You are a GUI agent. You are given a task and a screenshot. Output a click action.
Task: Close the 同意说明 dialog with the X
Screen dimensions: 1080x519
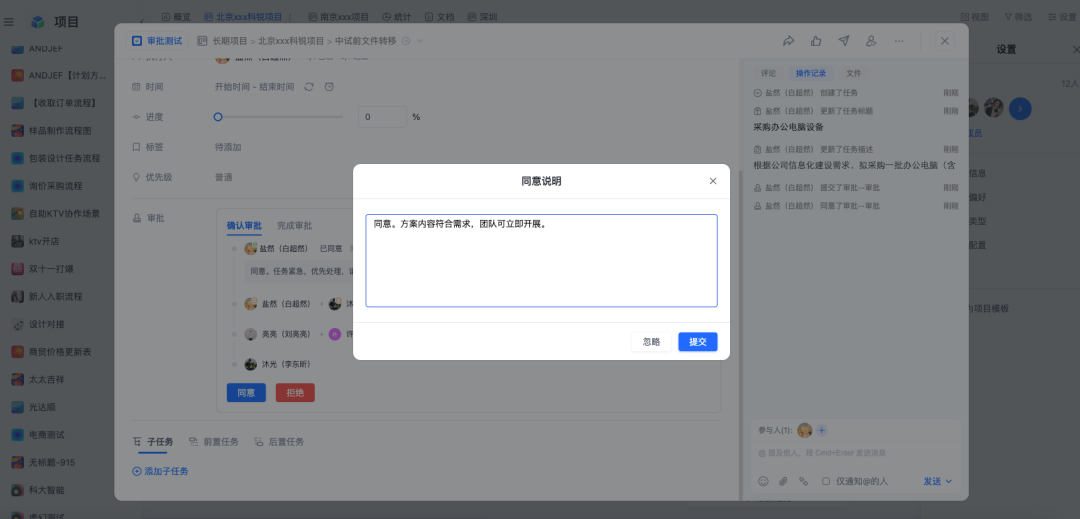click(x=713, y=181)
